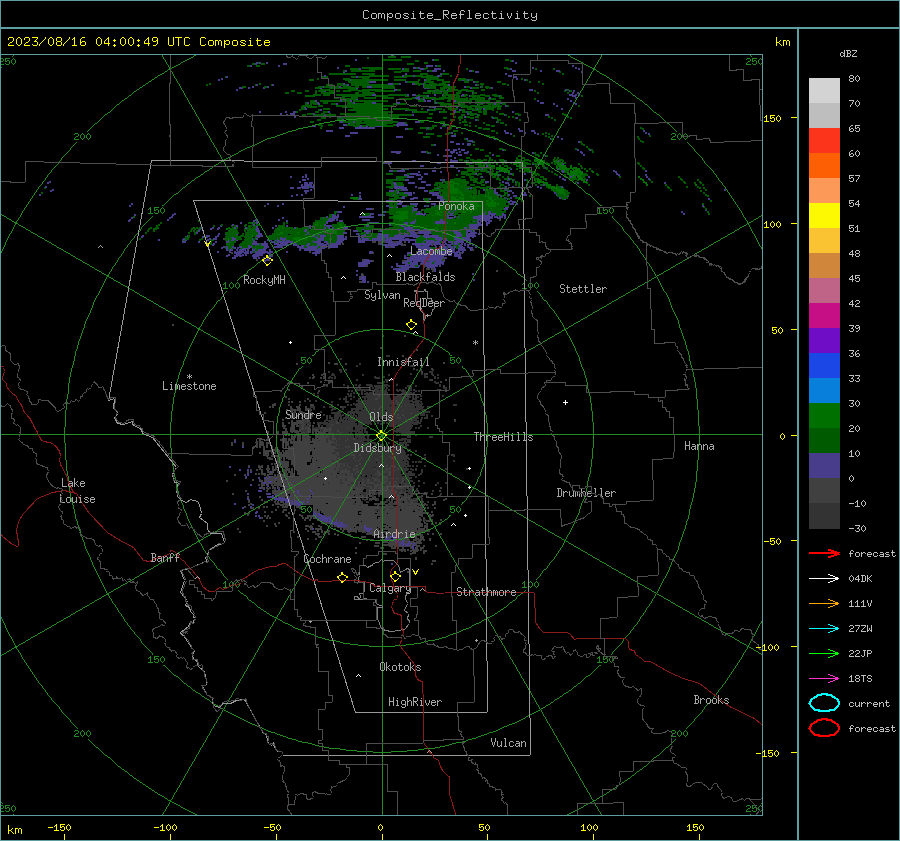Click the Lacombe city label
This screenshot has height=841, width=900.
[431, 251]
